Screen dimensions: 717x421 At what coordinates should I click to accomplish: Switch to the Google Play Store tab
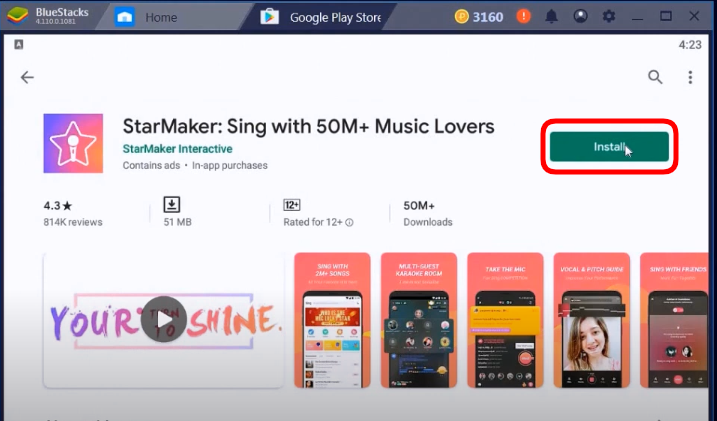pyautogui.click(x=321, y=17)
